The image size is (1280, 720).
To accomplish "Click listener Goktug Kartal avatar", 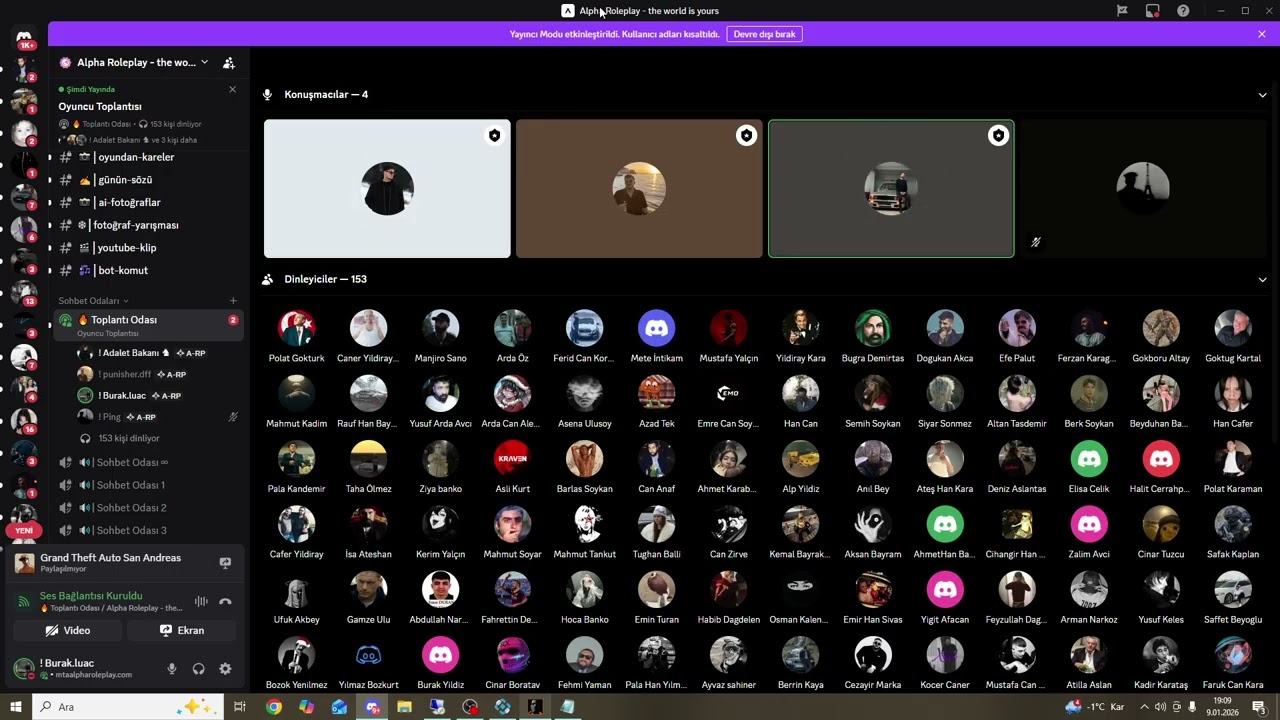I will 1233,328.
